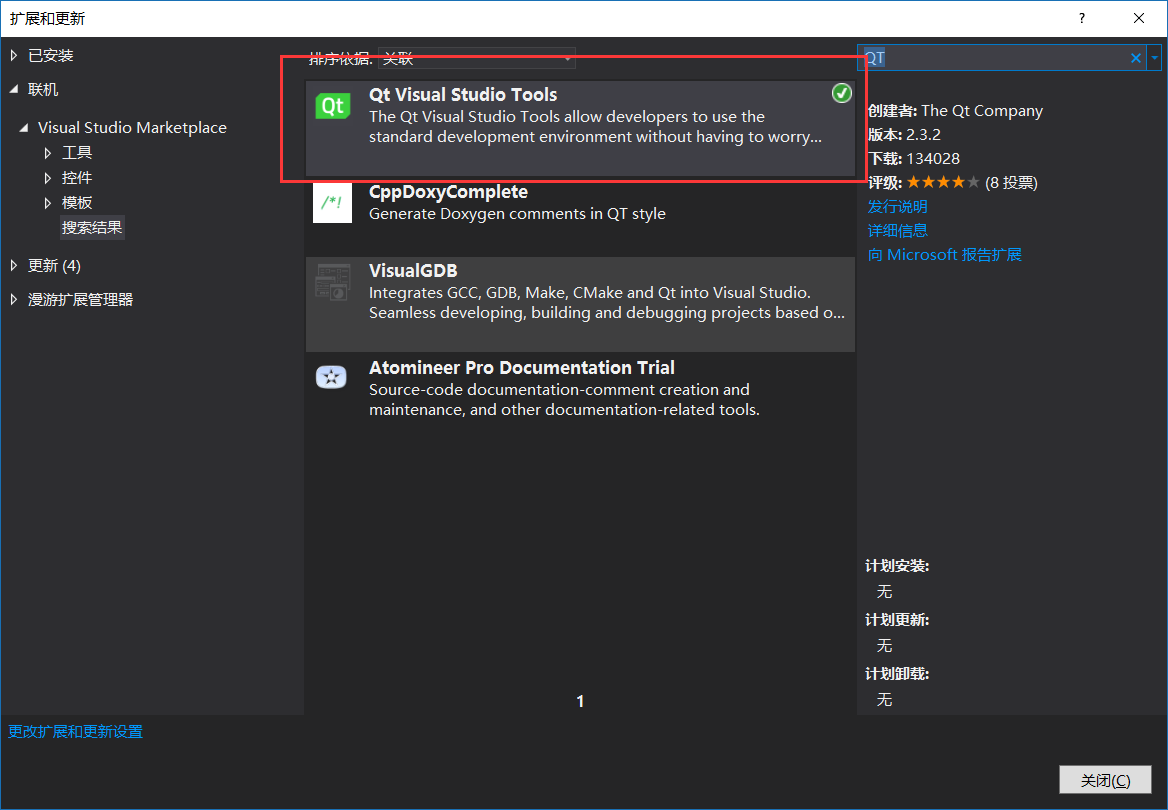
Task: Collapse the Visual Studio Marketplace node
Action: click(x=25, y=128)
